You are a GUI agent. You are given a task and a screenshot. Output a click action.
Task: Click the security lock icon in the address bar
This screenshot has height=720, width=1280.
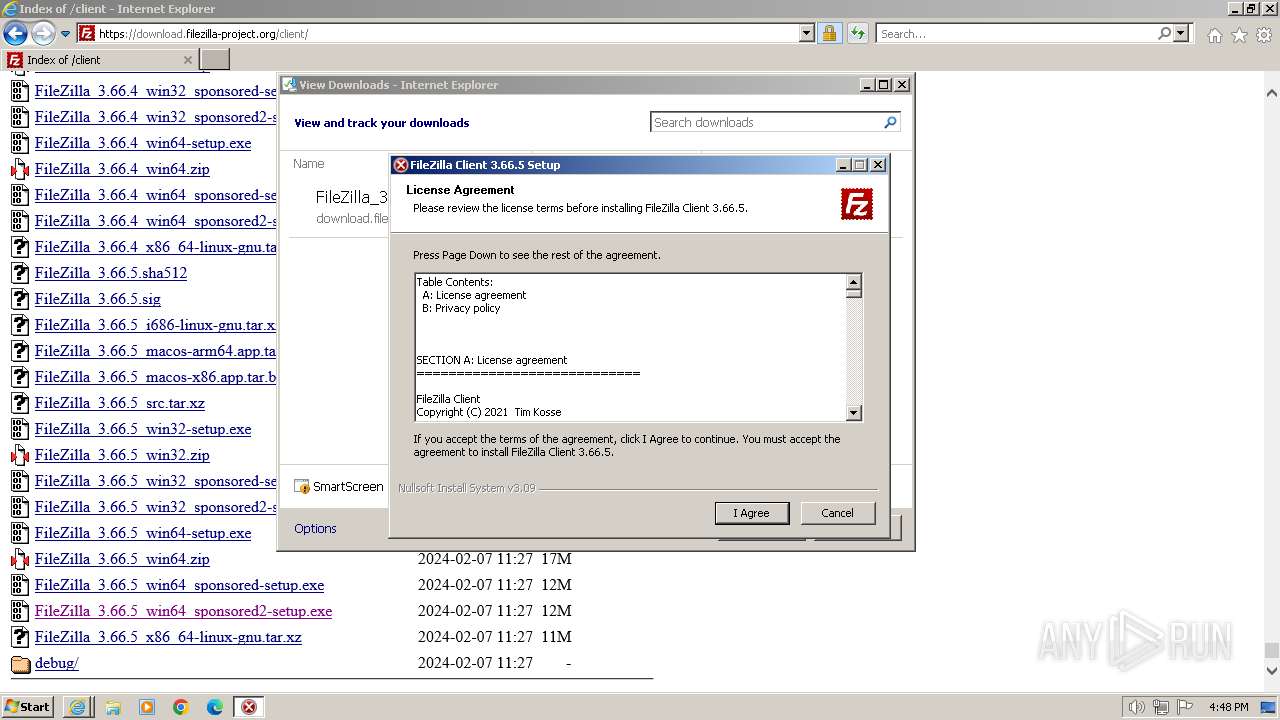pyautogui.click(x=830, y=33)
